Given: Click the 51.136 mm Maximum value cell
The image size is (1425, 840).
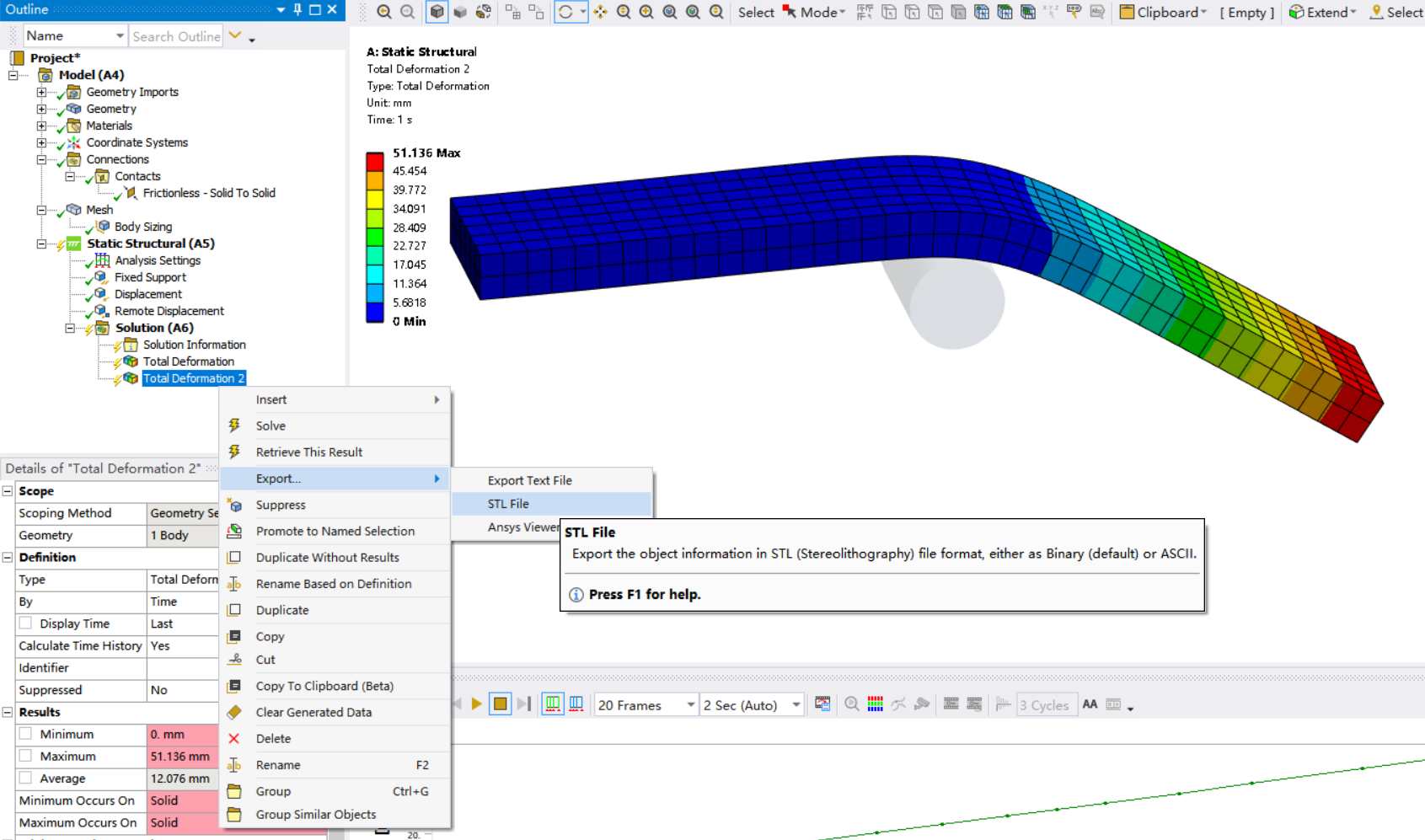Looking at the screenshot, I should click(183, 757).
